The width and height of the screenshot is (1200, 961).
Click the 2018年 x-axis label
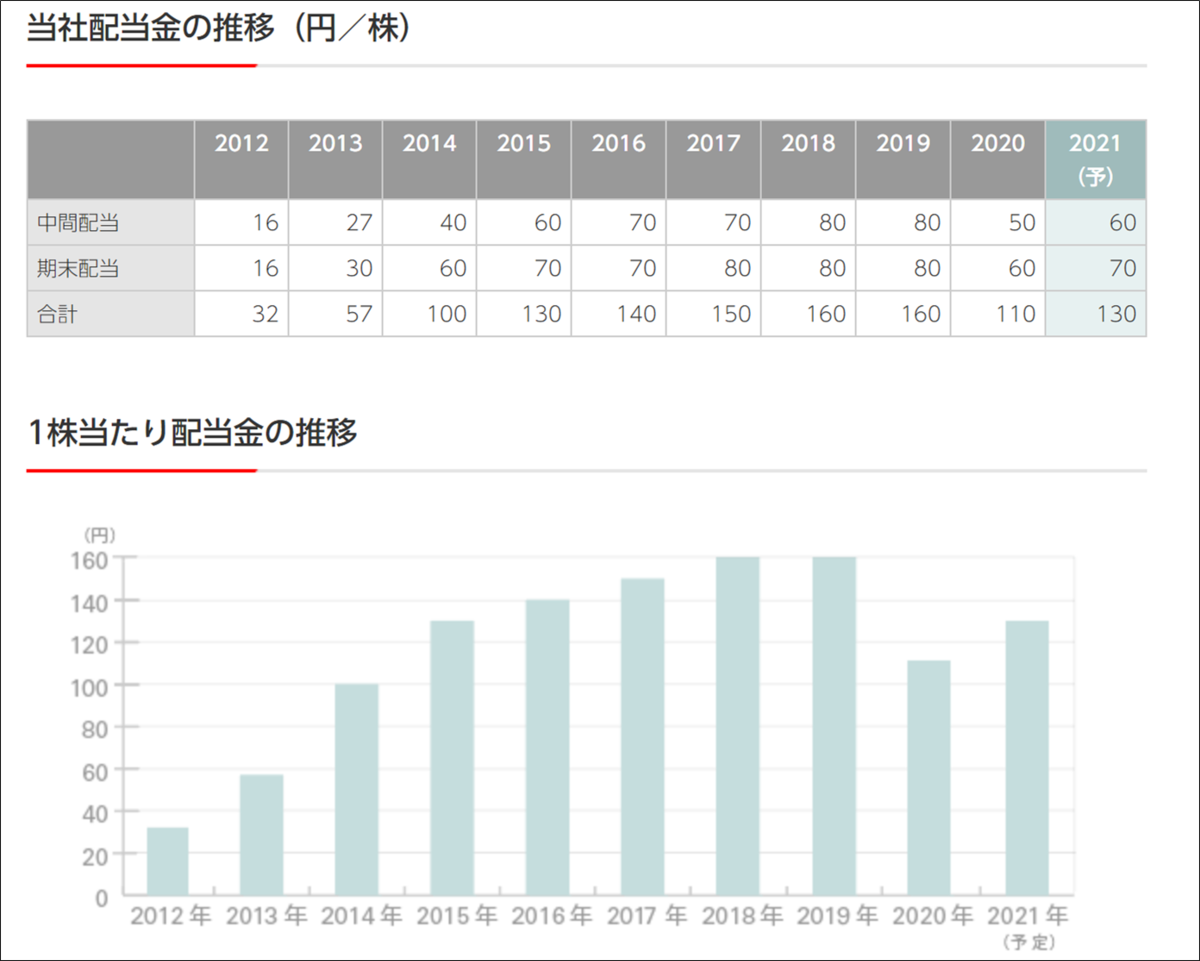coord(742,916)
